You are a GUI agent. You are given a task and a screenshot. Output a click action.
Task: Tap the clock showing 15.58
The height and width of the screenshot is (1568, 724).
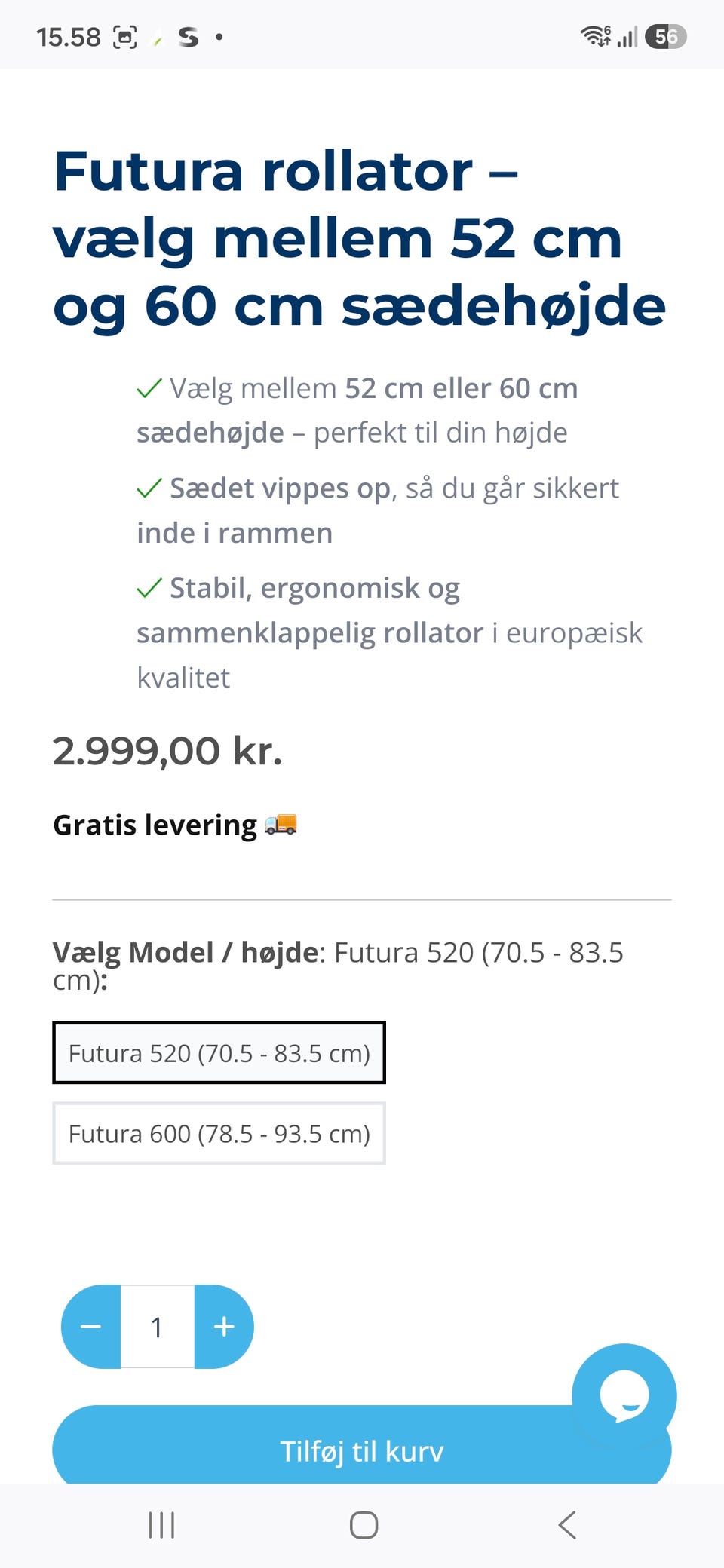click(68, 37)
